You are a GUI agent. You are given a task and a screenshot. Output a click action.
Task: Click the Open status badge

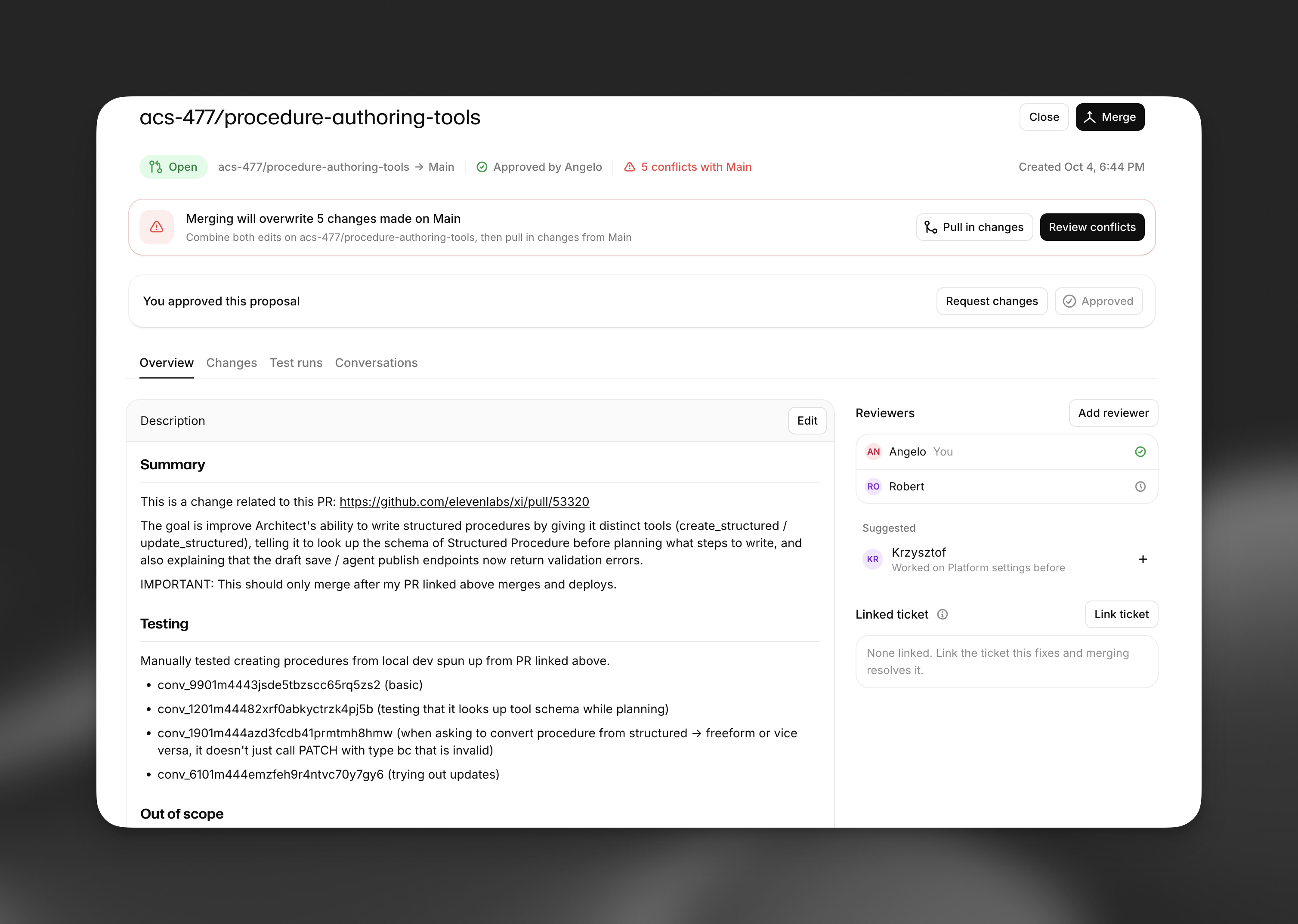pos(173,167)
